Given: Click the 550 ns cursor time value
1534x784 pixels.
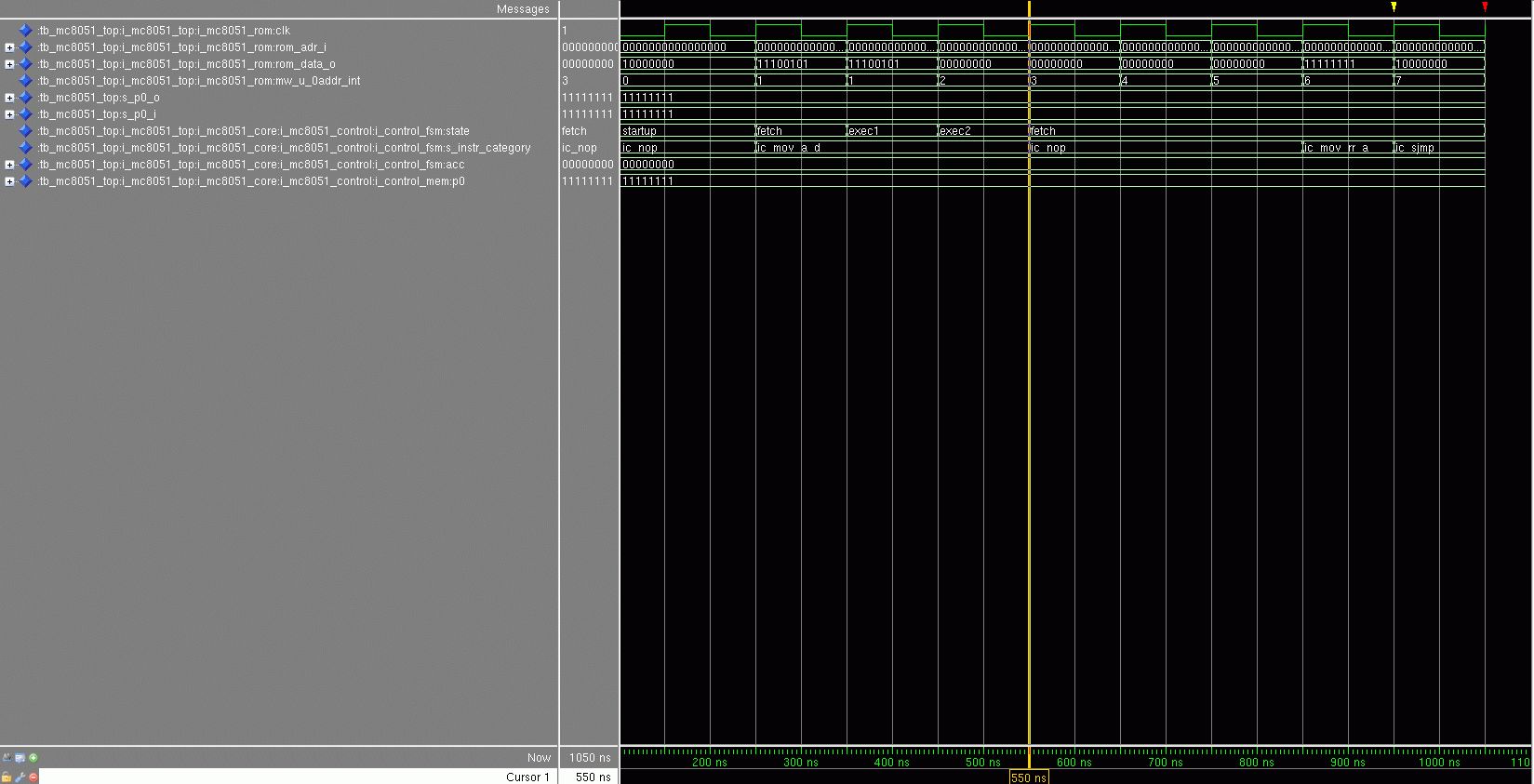Looking at the screenshot, I should coord(593,777).
